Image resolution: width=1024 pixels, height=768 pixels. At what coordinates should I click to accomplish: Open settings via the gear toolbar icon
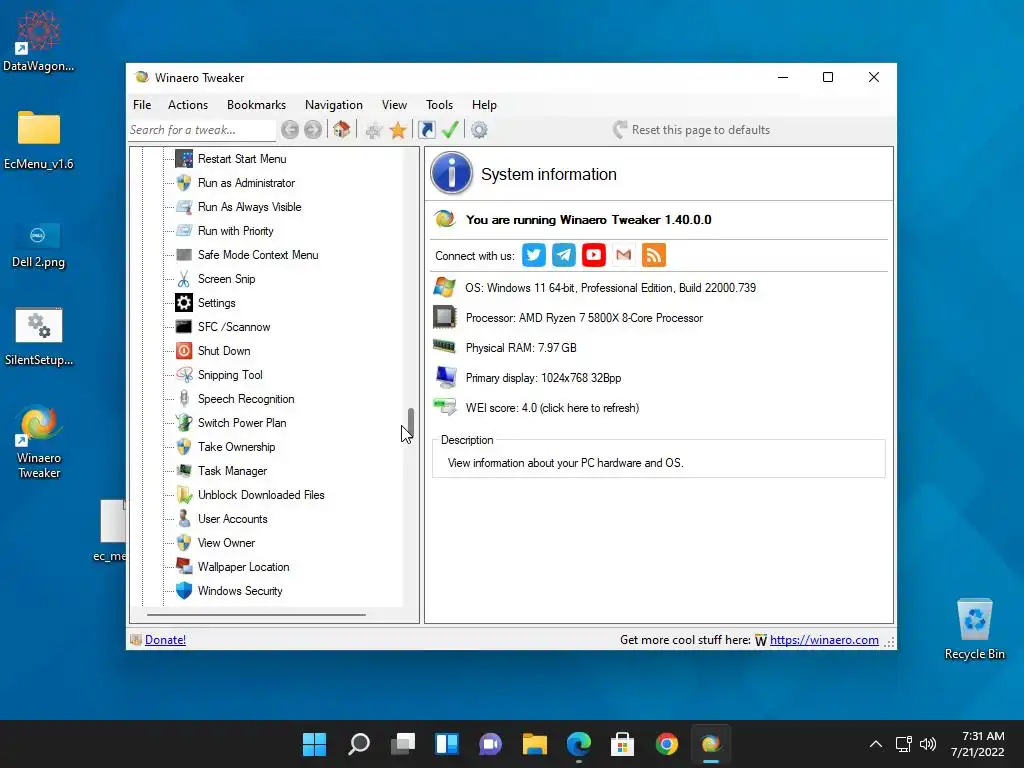[479, 130]
